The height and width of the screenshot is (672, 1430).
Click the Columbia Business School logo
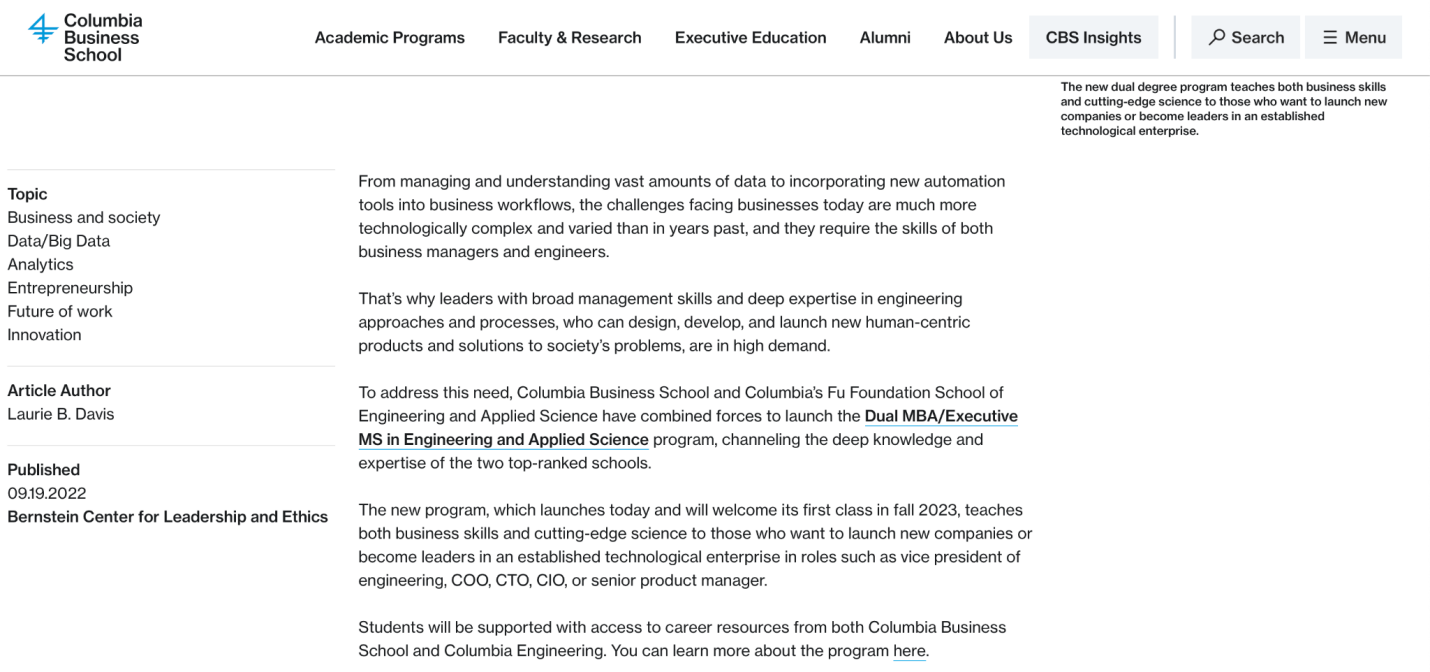86,37
